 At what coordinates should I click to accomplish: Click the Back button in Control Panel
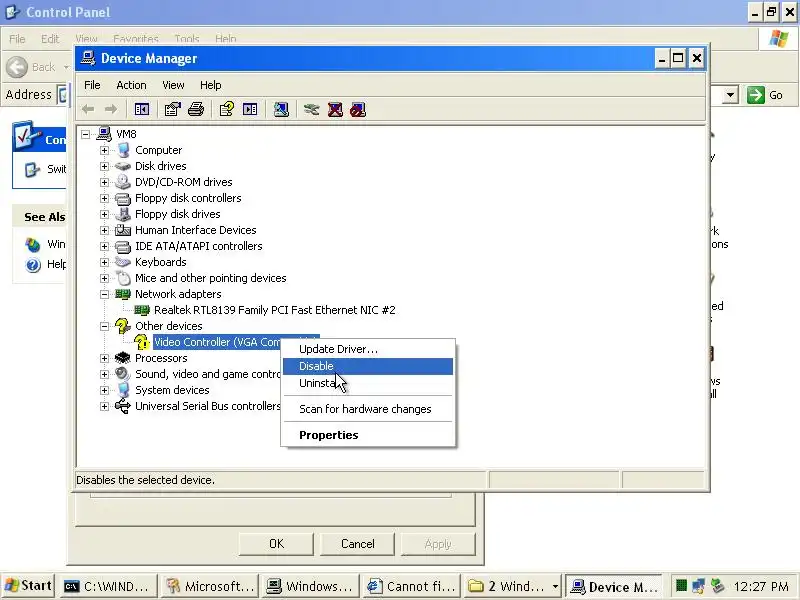32,67
